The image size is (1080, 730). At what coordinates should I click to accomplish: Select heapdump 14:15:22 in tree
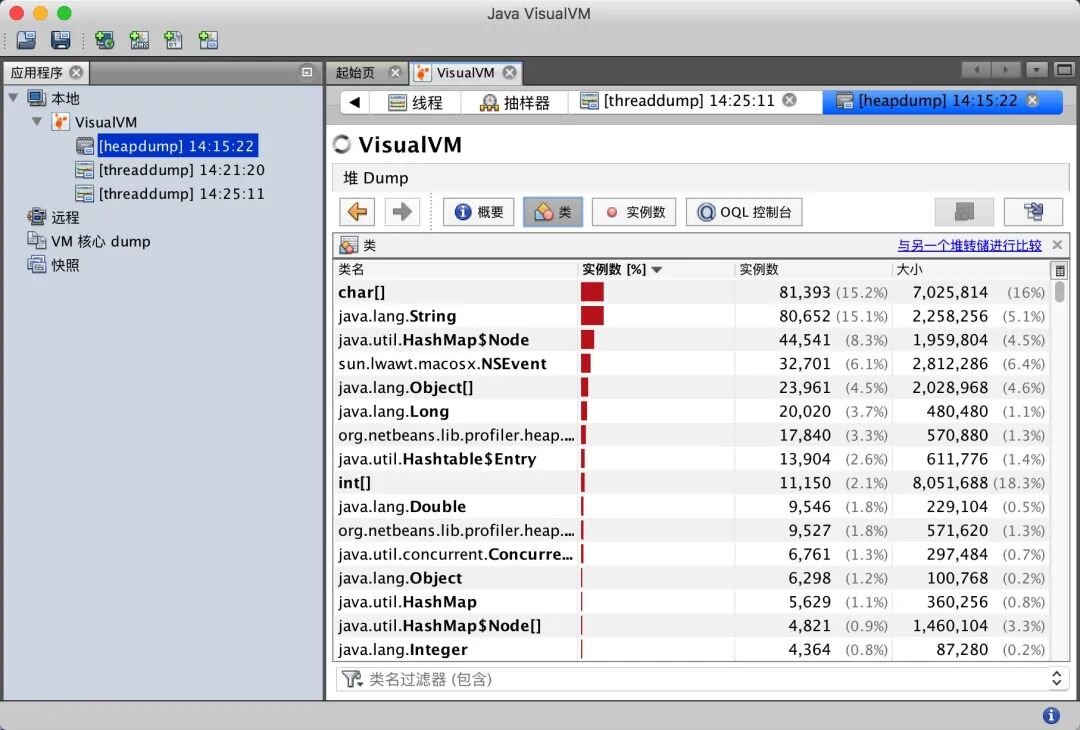pyautogui.click(x=167, y=146)
